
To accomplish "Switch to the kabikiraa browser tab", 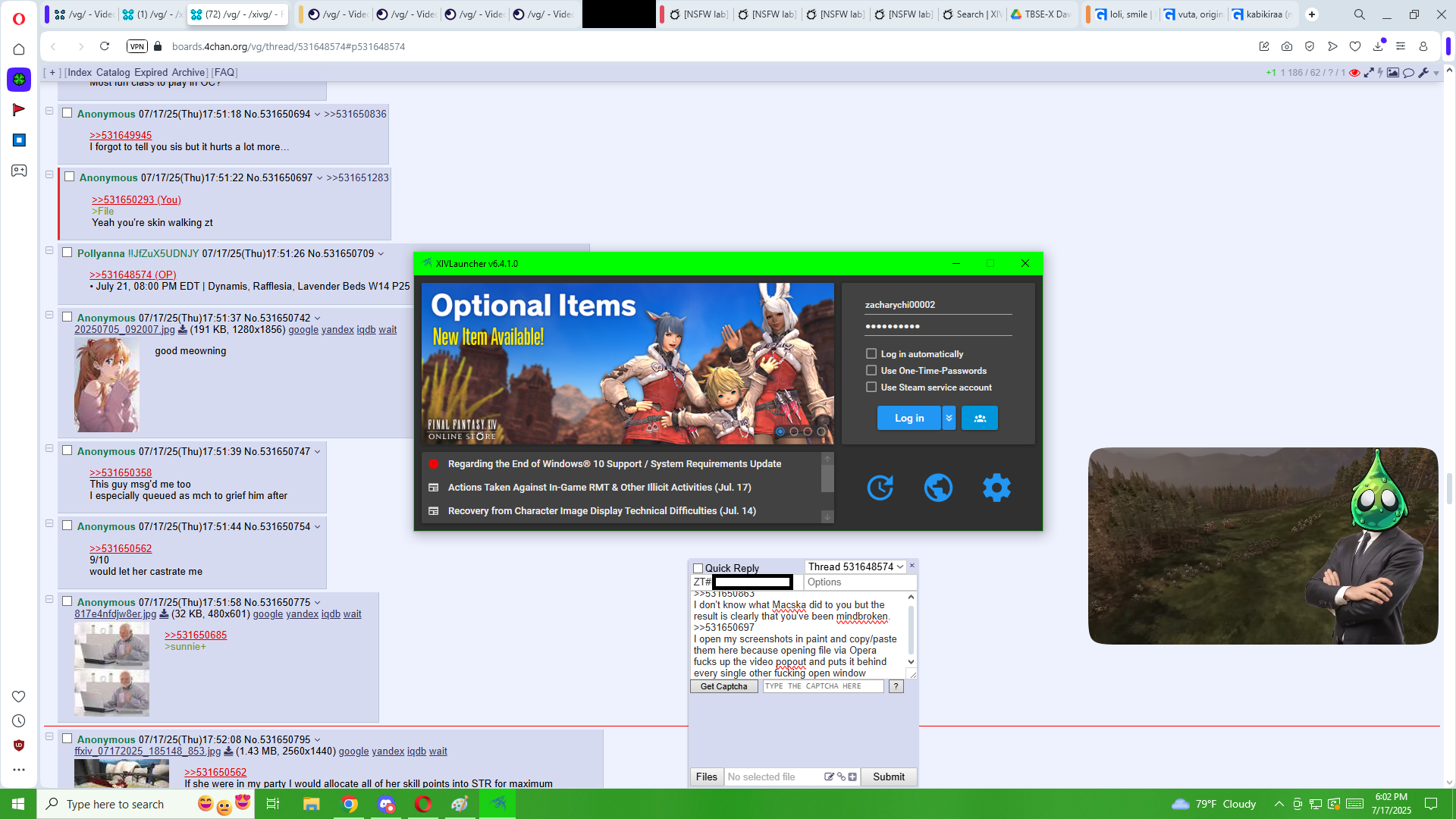I will point(1262,14).
